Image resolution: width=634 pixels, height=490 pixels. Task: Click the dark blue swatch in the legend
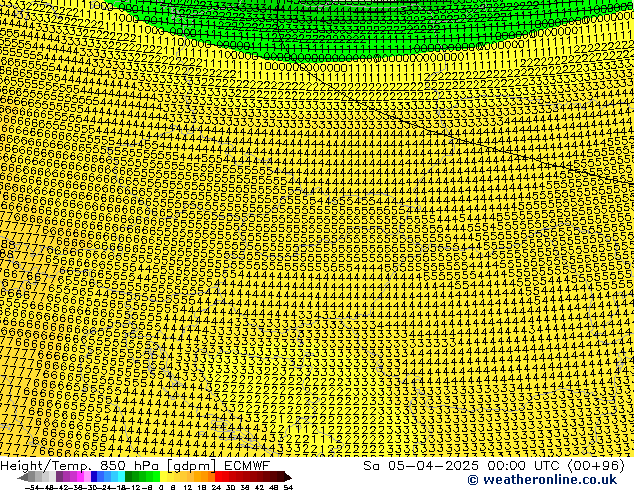pos(94,477)
